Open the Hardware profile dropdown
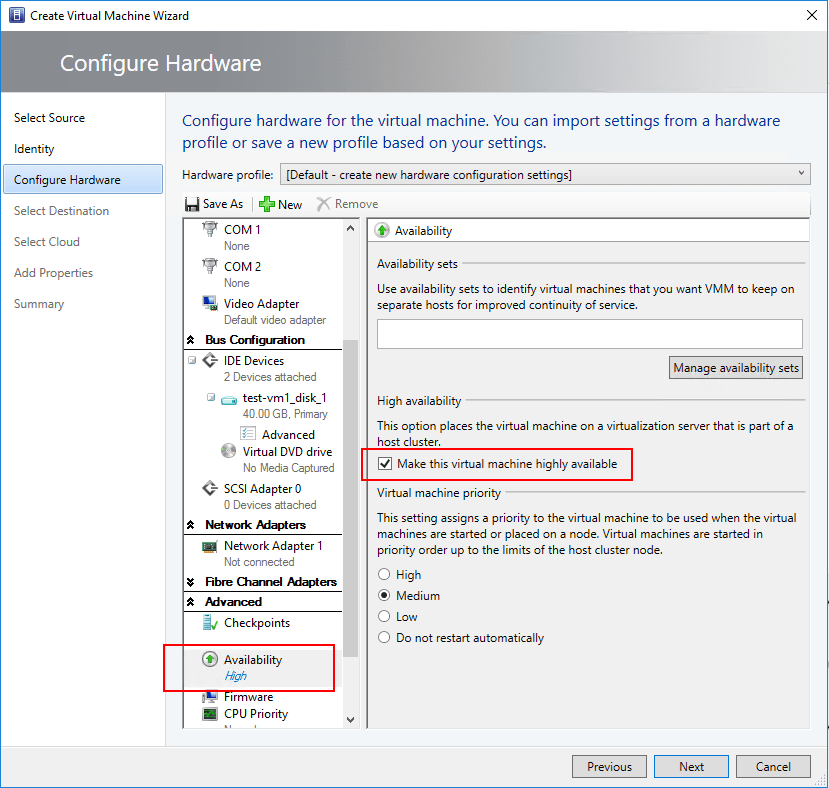 [x=802, y=172]
